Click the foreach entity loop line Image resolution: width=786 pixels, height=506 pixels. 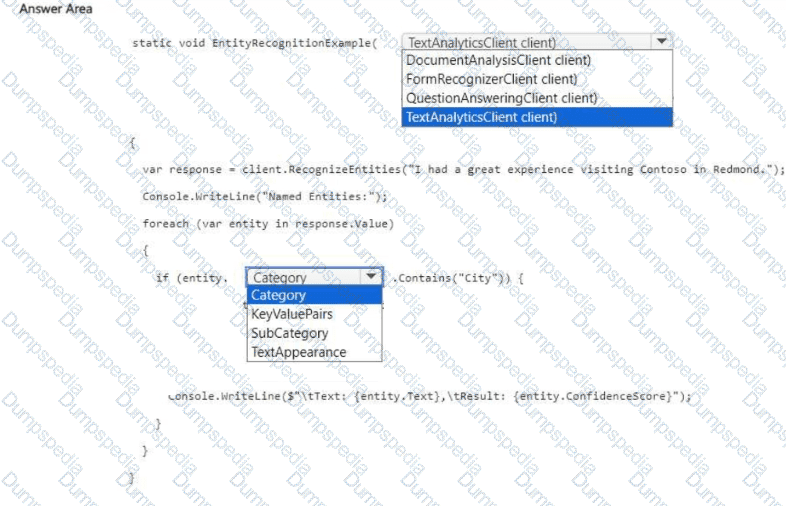pos(267,223)
